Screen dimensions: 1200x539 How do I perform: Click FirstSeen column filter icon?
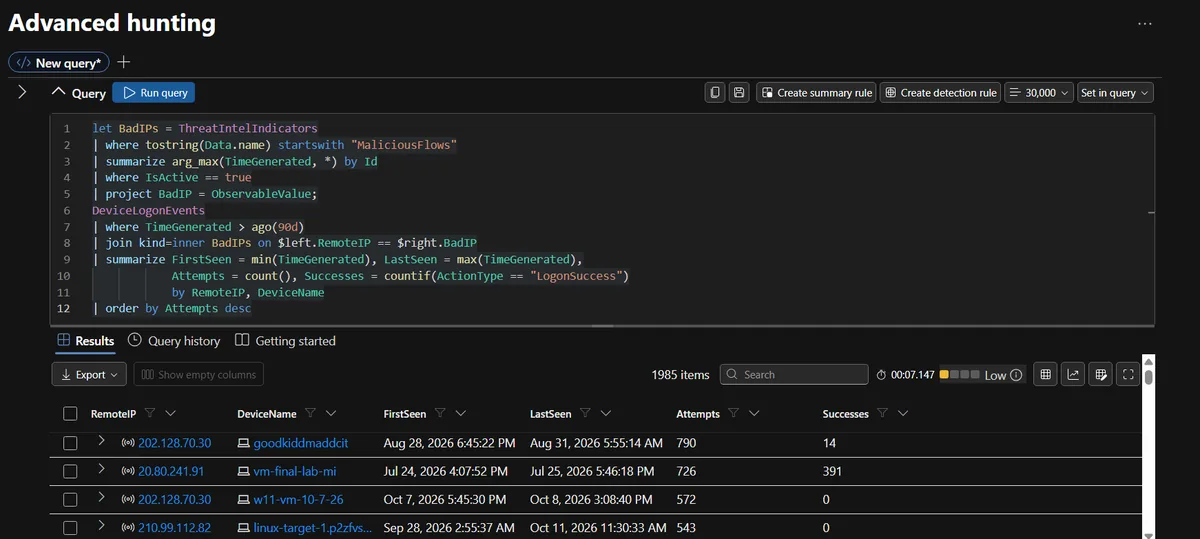coord(440,413)
